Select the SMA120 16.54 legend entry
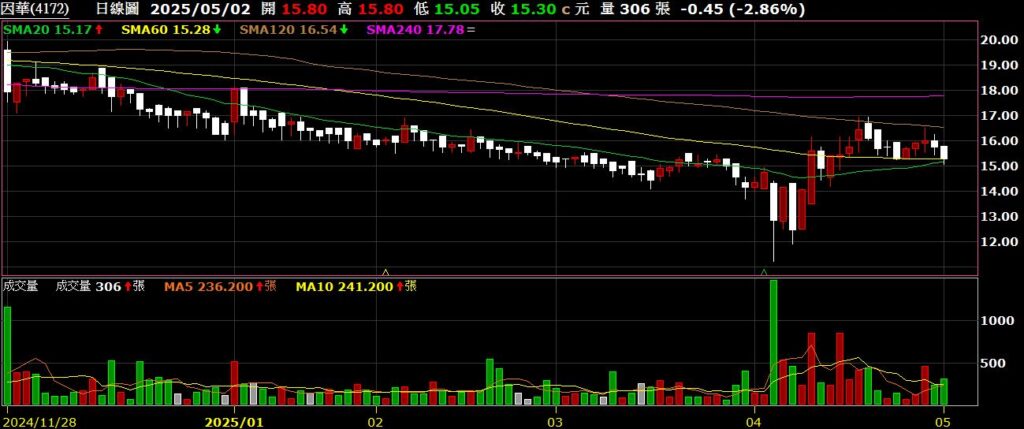 [x=294, y=30]
